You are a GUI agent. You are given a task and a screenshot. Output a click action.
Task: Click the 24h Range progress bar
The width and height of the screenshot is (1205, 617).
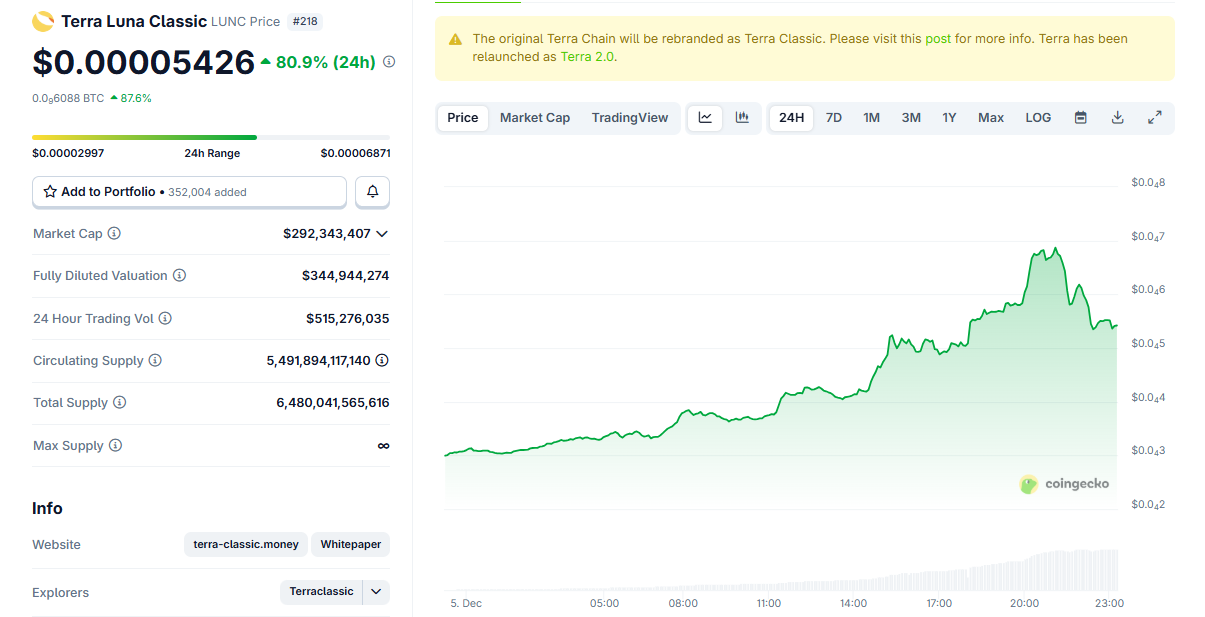(x=211, y=137)
